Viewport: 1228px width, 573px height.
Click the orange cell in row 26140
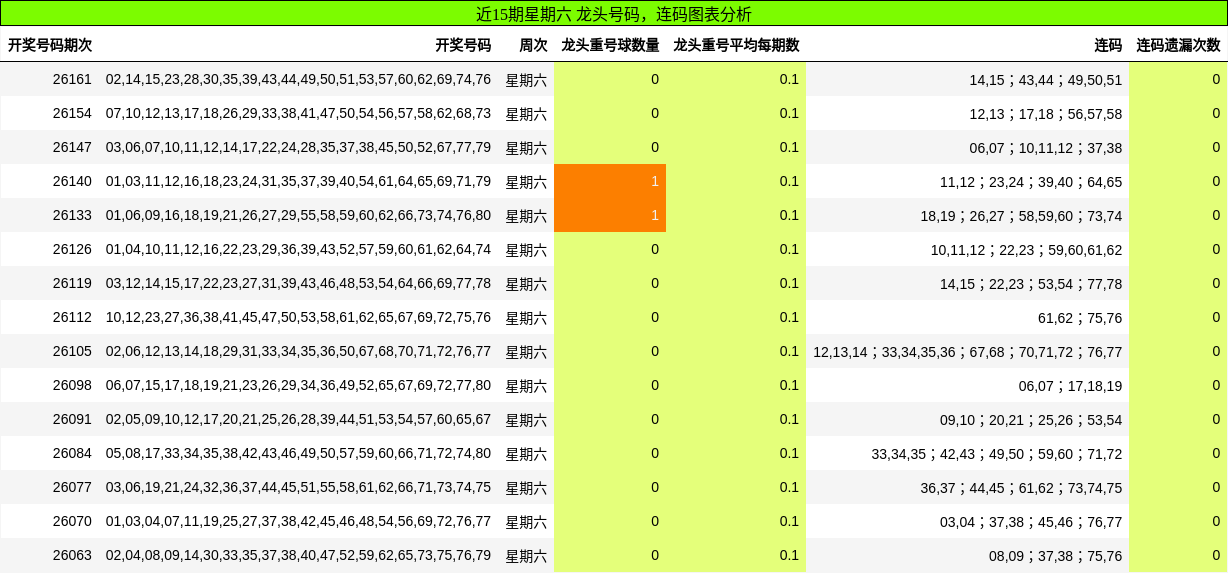[x=610, y=181]
